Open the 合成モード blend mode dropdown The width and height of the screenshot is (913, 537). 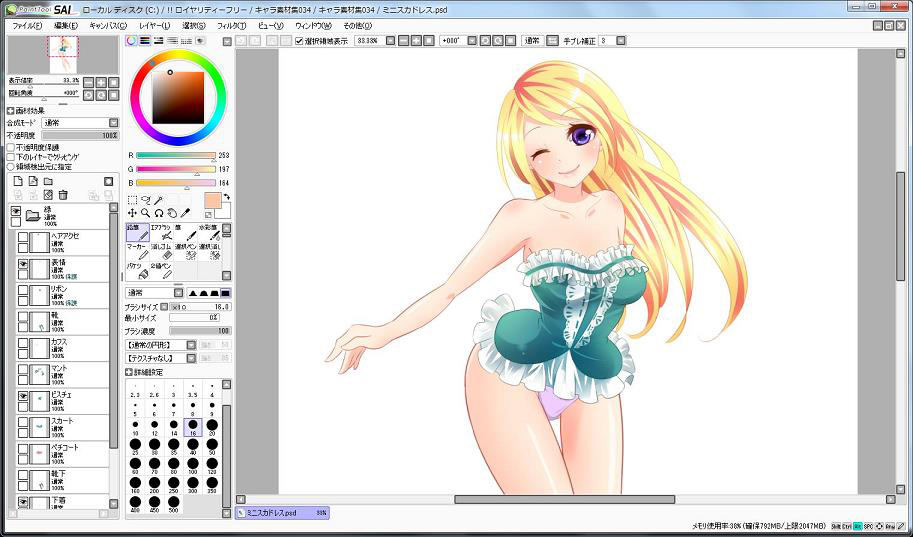coord(78,123)
